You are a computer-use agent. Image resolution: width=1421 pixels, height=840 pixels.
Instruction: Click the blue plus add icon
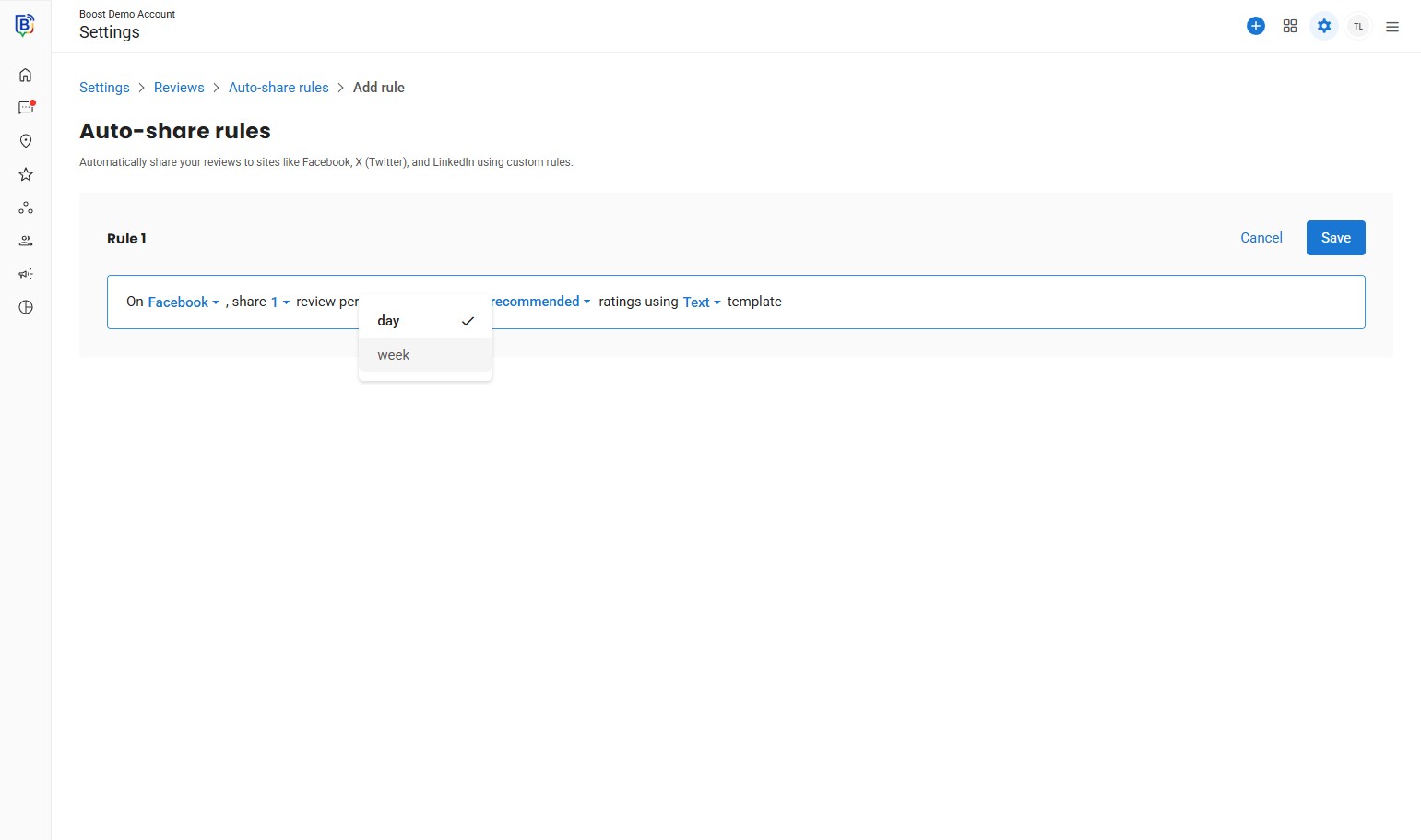pyautogui.click(x=1255, y=27)
